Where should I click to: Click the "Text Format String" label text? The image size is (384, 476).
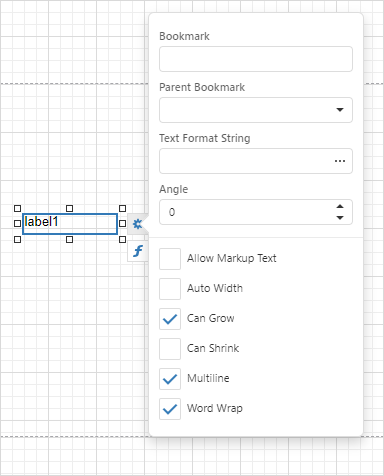click(x=205, y=138)
